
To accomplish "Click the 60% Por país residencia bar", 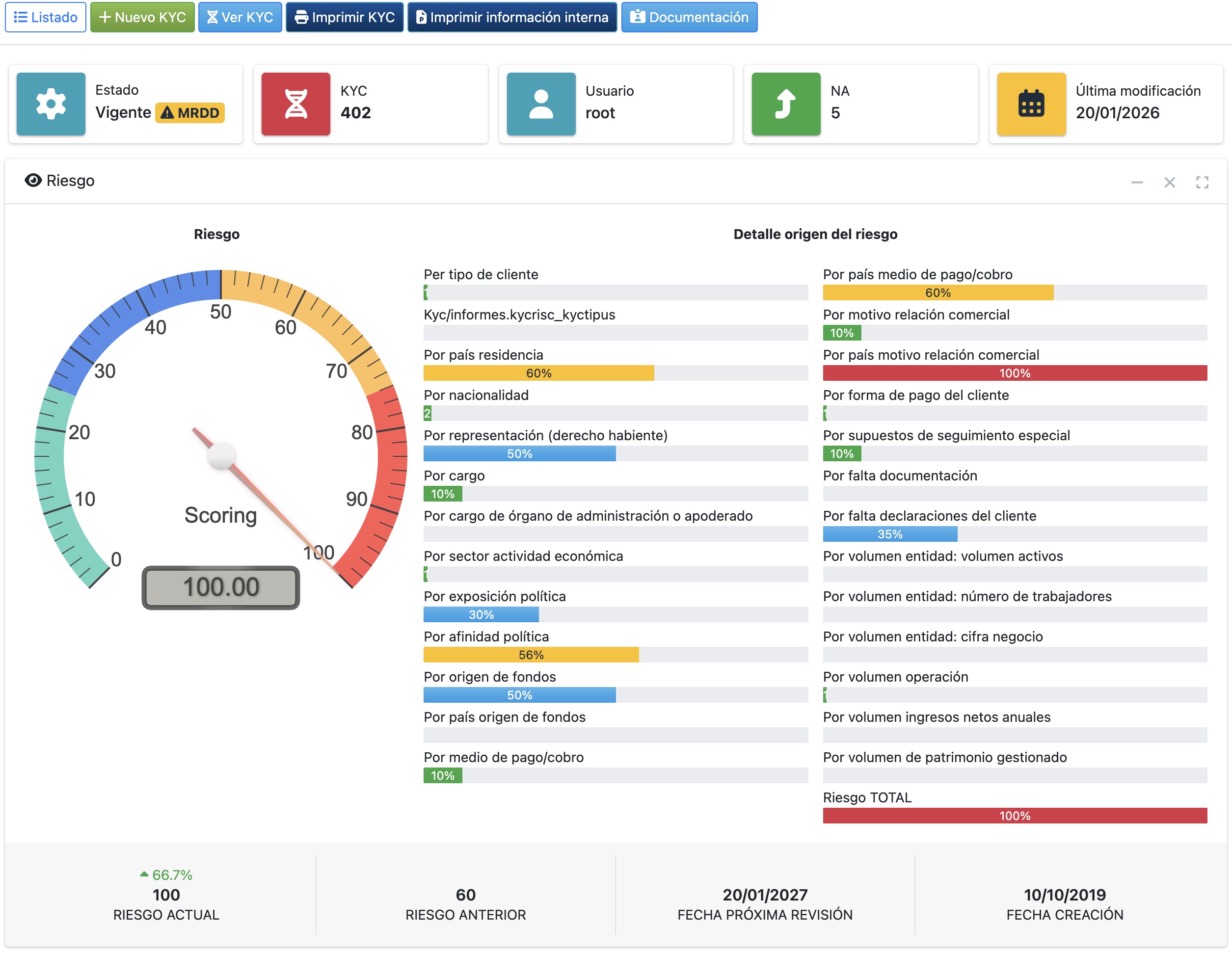I will [x=539, y=373].
